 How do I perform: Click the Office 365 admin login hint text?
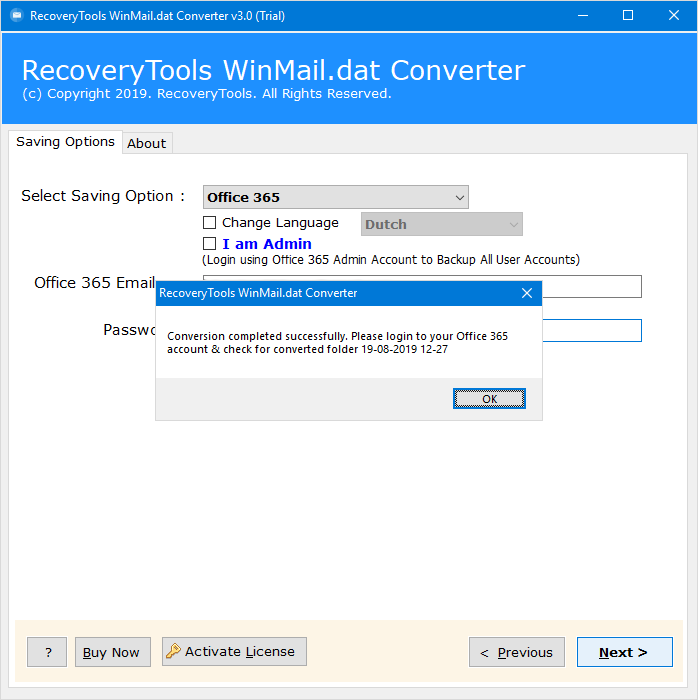click(391, 260)
